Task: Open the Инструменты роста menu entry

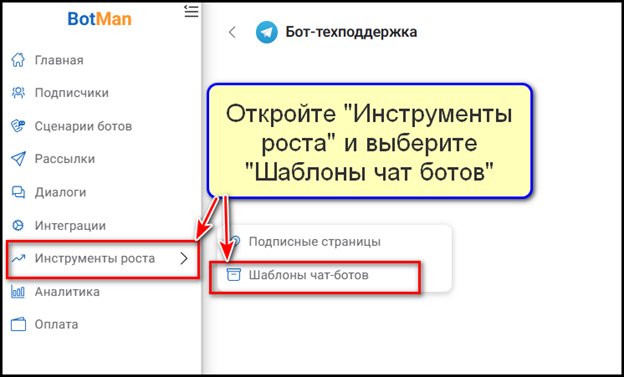Action: point(103,258)
